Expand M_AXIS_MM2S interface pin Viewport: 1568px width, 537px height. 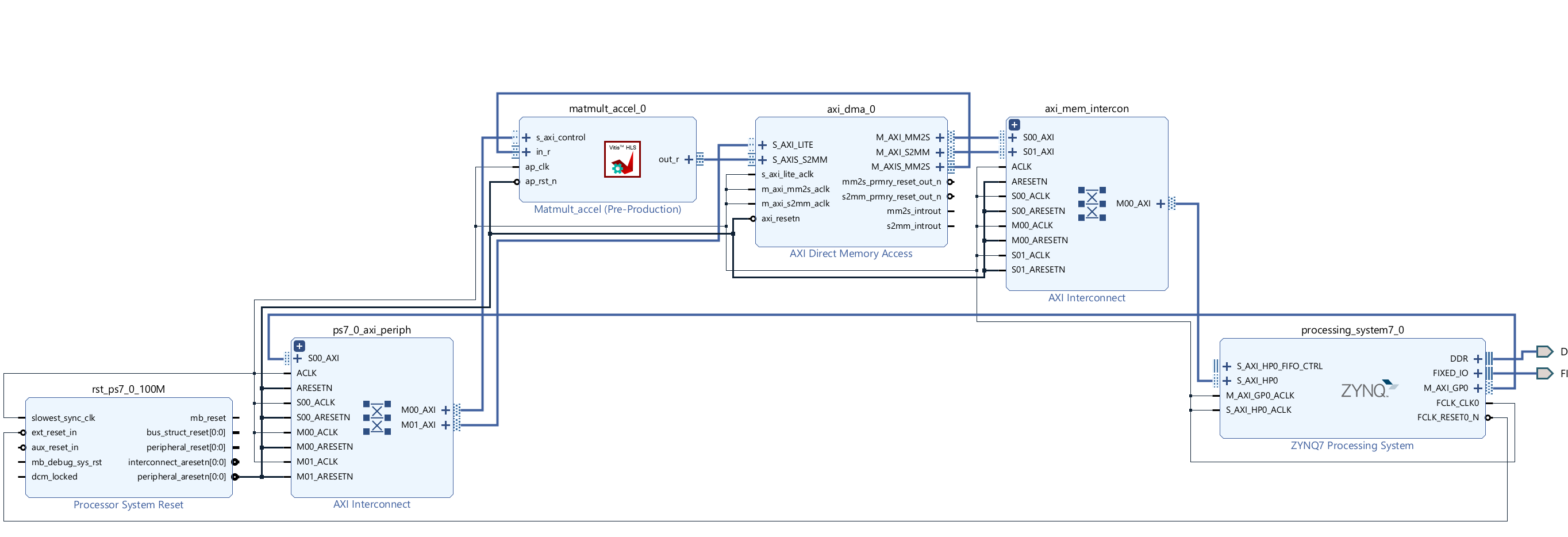click(x=940, y=167)
